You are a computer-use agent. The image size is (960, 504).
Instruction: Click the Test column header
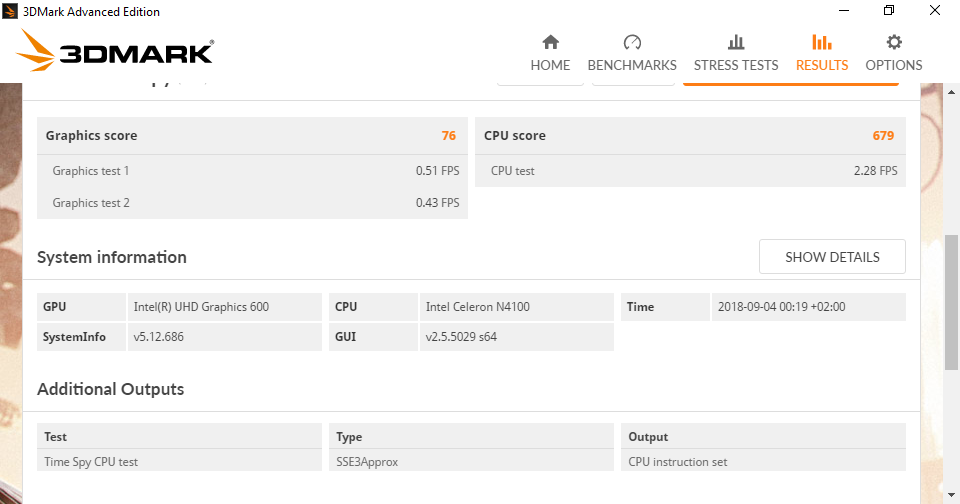(179, 436)
